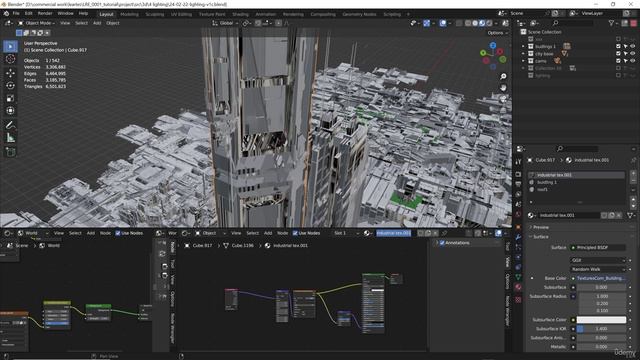Viewport: 640px width, 360px height.
Task: Hide the city base collection eye
Action: click(x=633, y=53)
